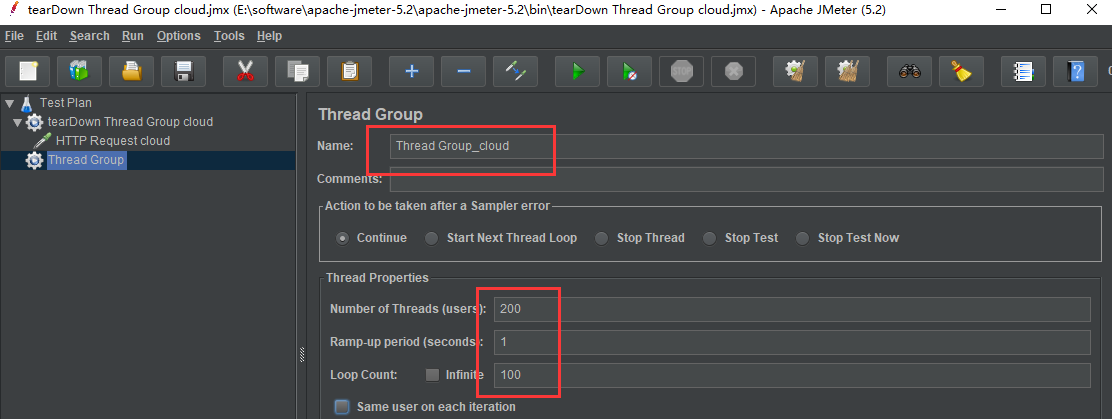Collapse tearDown Thread Group cloud node
Screen dimensions: 1112x419
pos(18,123)
